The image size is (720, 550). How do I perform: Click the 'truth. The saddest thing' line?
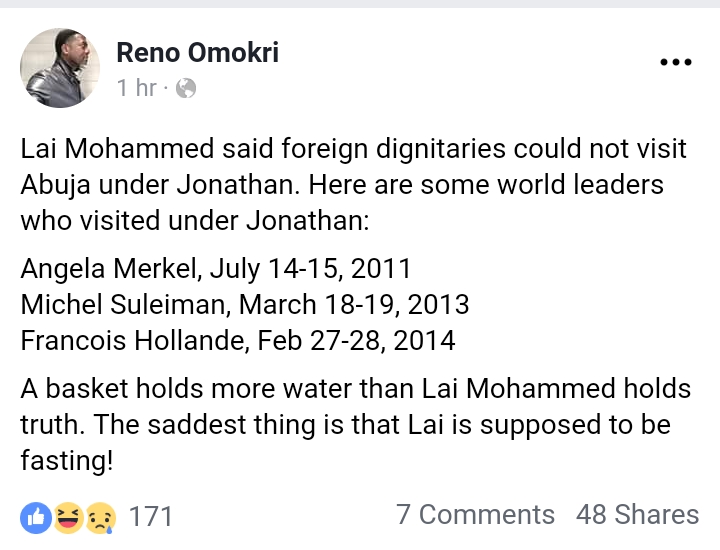coord(345,424)
